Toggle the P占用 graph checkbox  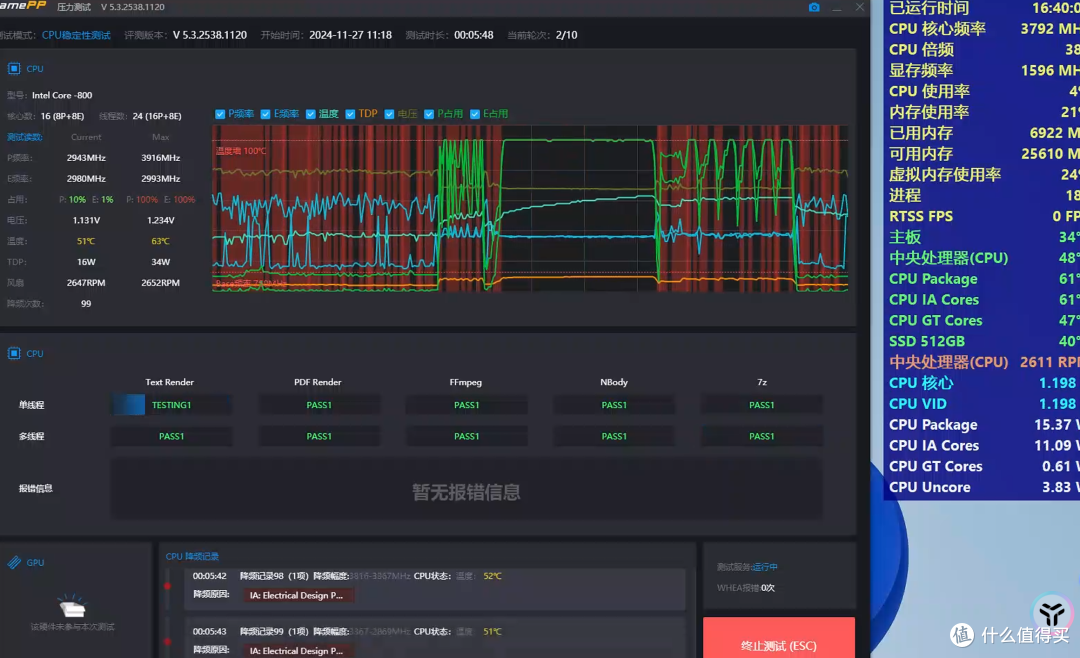[x=428, y=114]
